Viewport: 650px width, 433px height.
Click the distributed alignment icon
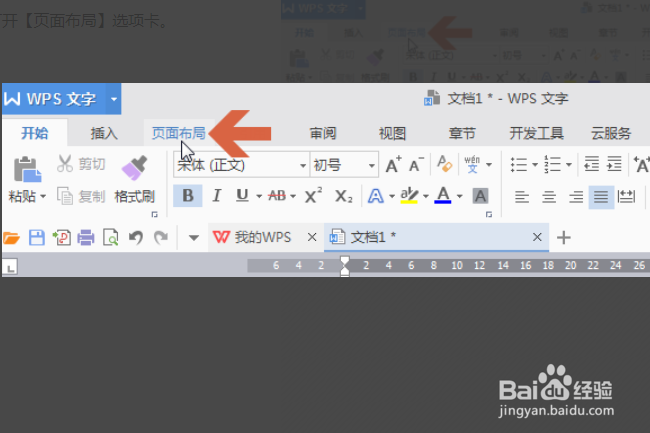point(626,196)
